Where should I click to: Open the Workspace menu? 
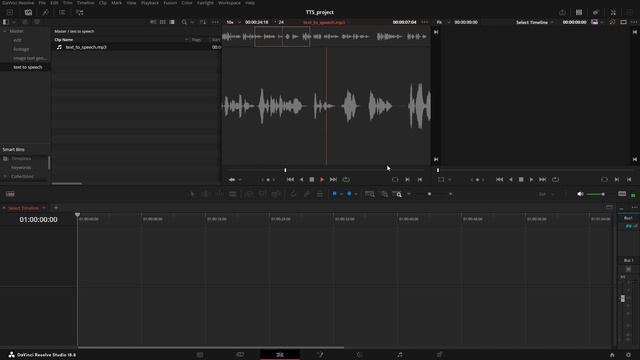[229, 2]
